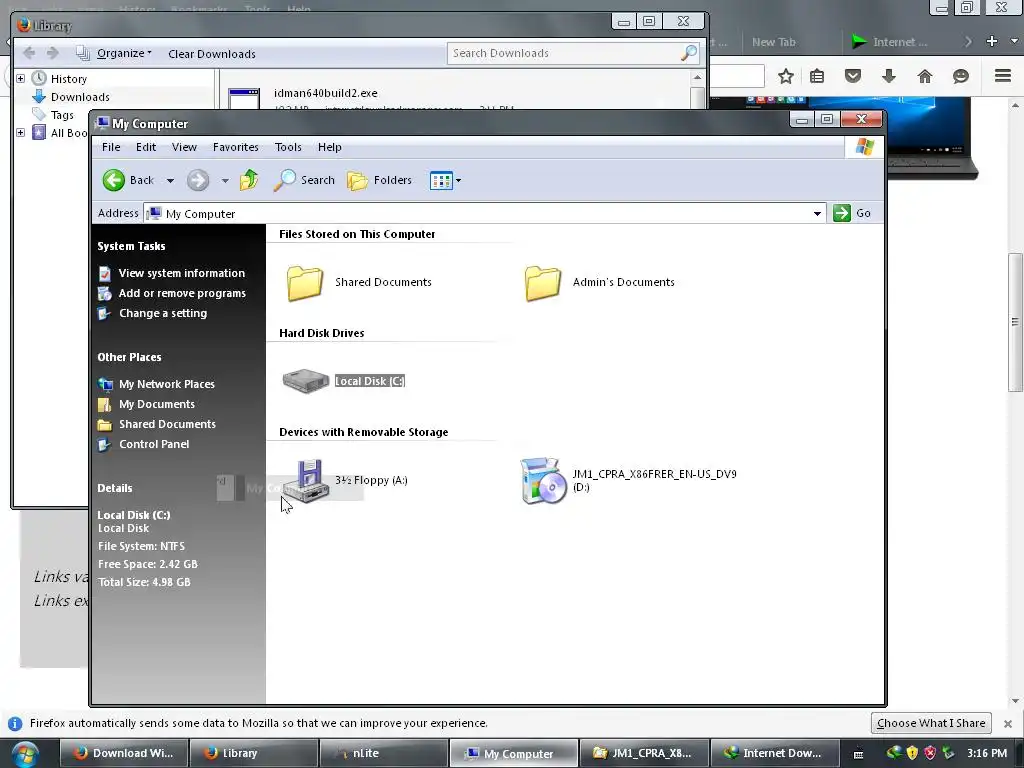The height and width of the screenshot is (768, 1024).
Task: Open Shared Documents link in Other Places
Action: (167, 424)
